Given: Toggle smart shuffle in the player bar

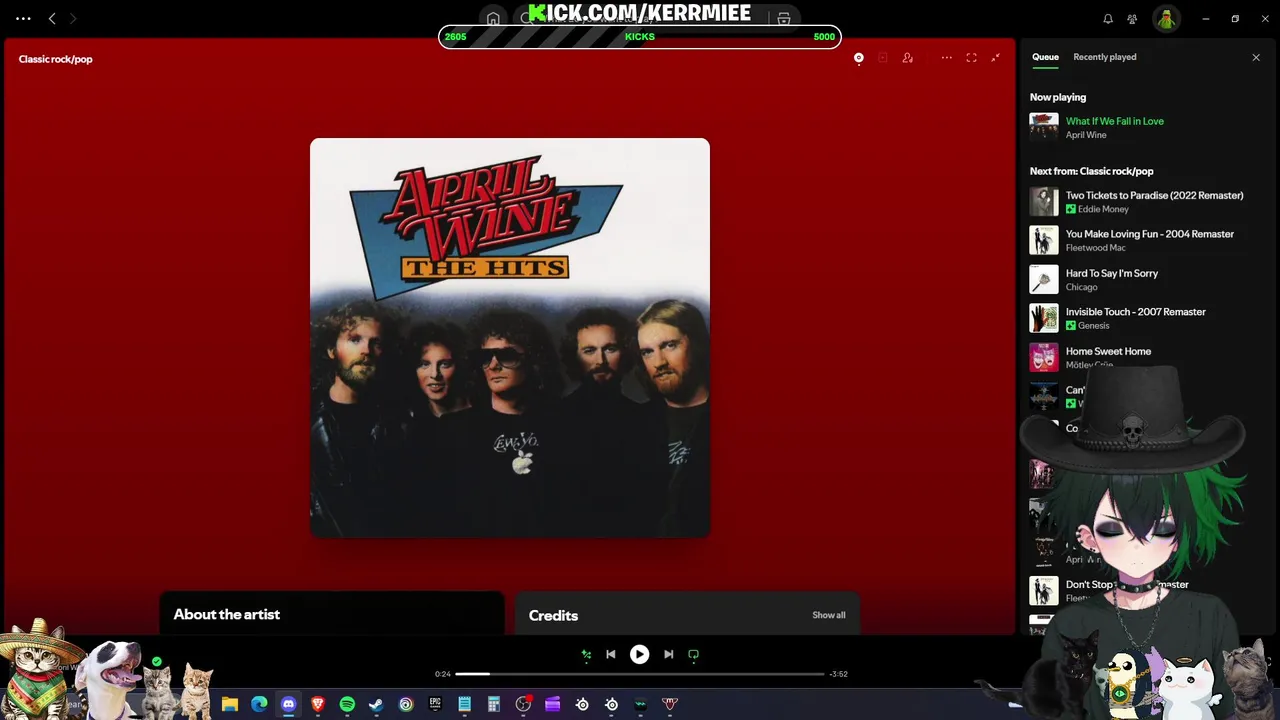Looking at the screenshot, I should pos(587,655).
